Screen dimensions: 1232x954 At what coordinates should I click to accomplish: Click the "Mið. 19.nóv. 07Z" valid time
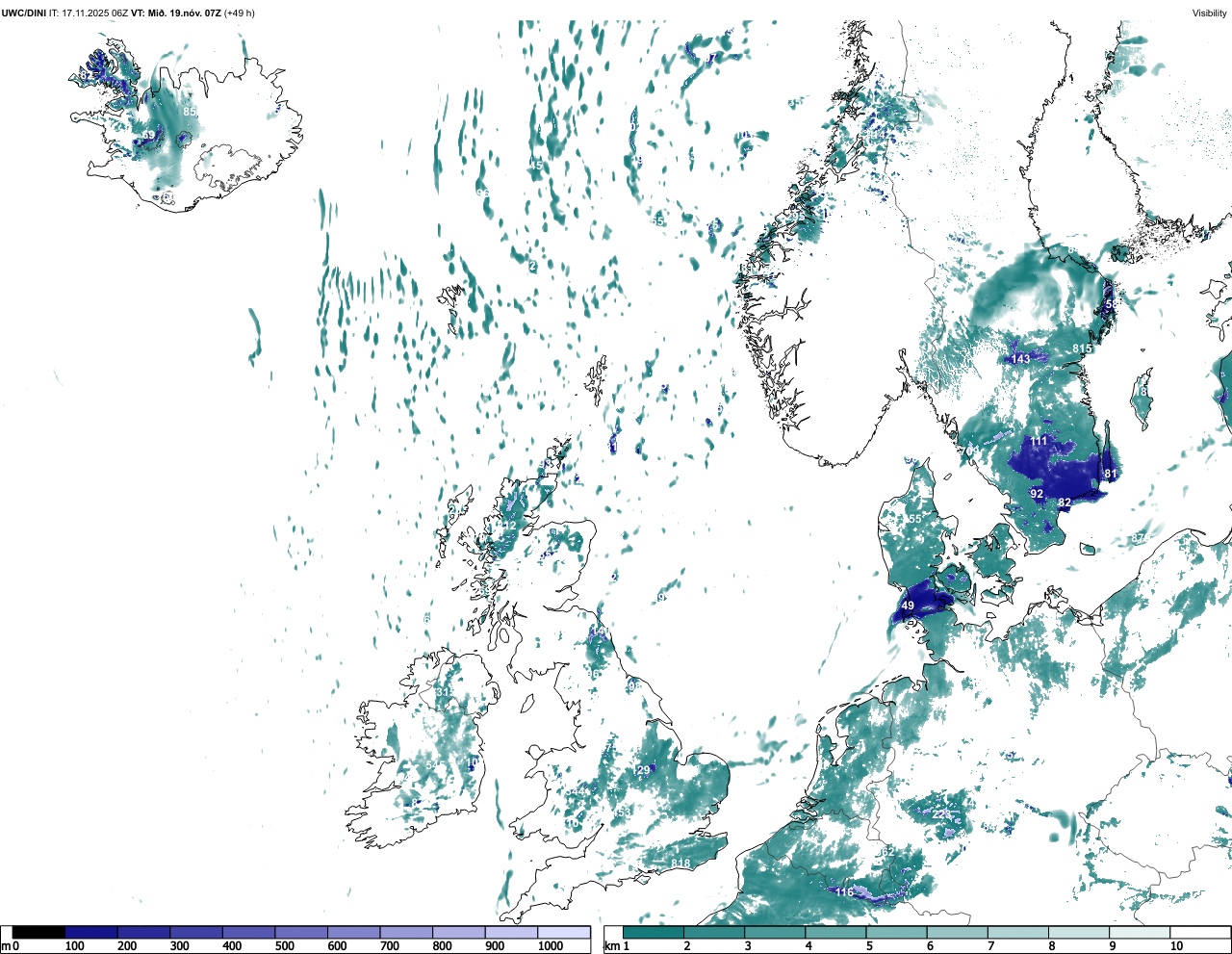(x=184, y=13)
